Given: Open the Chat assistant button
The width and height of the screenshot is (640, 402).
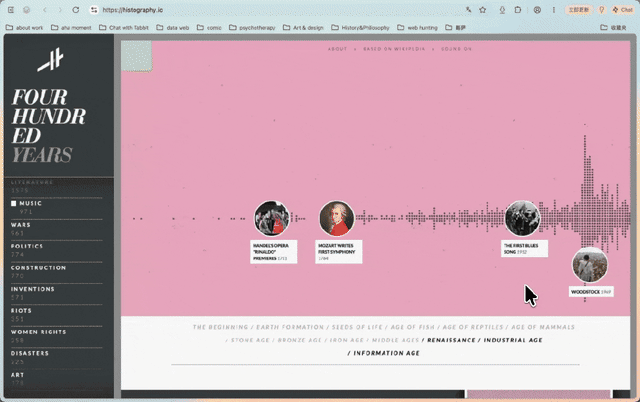Looking at the screenshot, I should [622, 10].
